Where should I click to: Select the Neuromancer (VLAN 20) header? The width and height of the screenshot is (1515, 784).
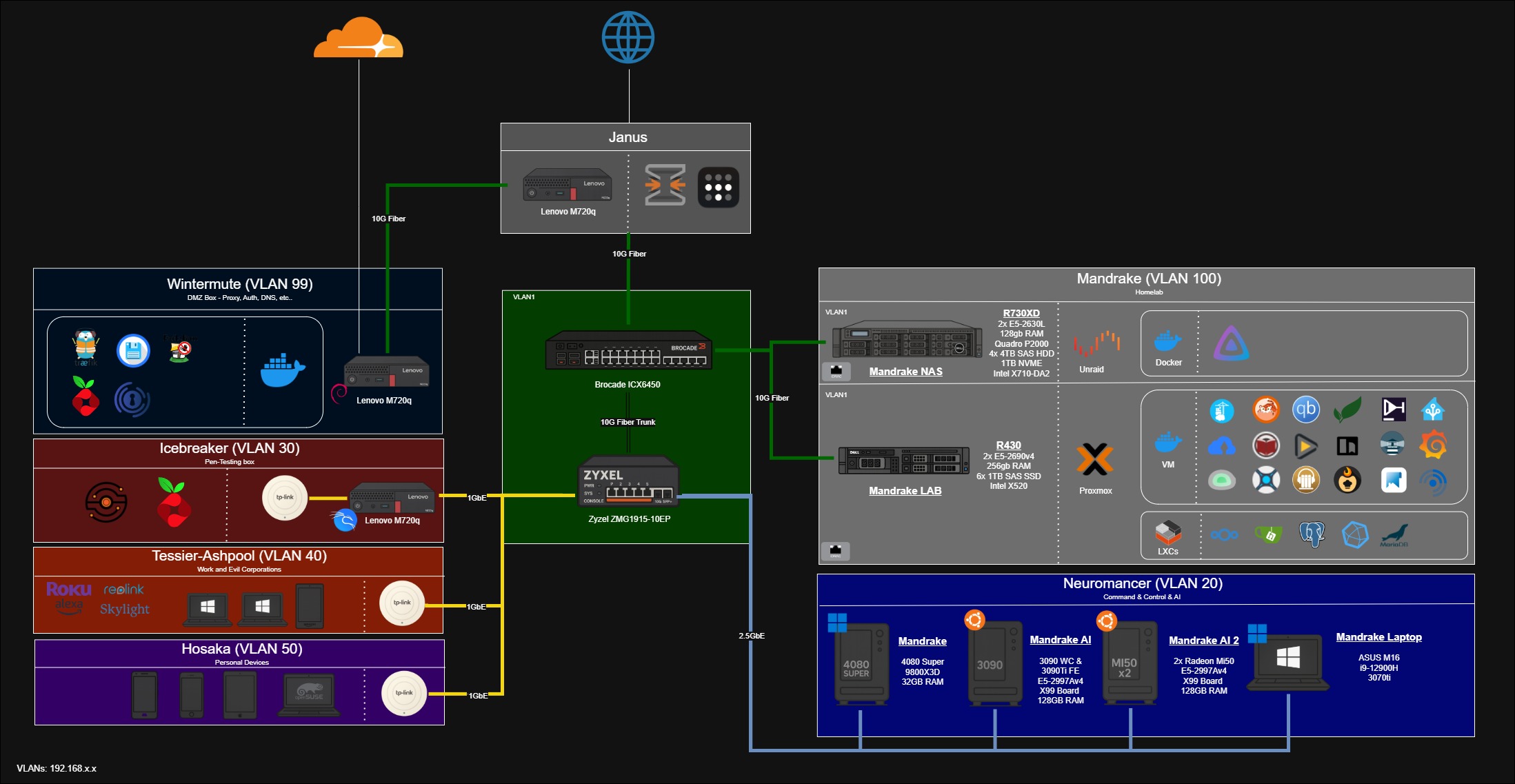point(1142,583)
